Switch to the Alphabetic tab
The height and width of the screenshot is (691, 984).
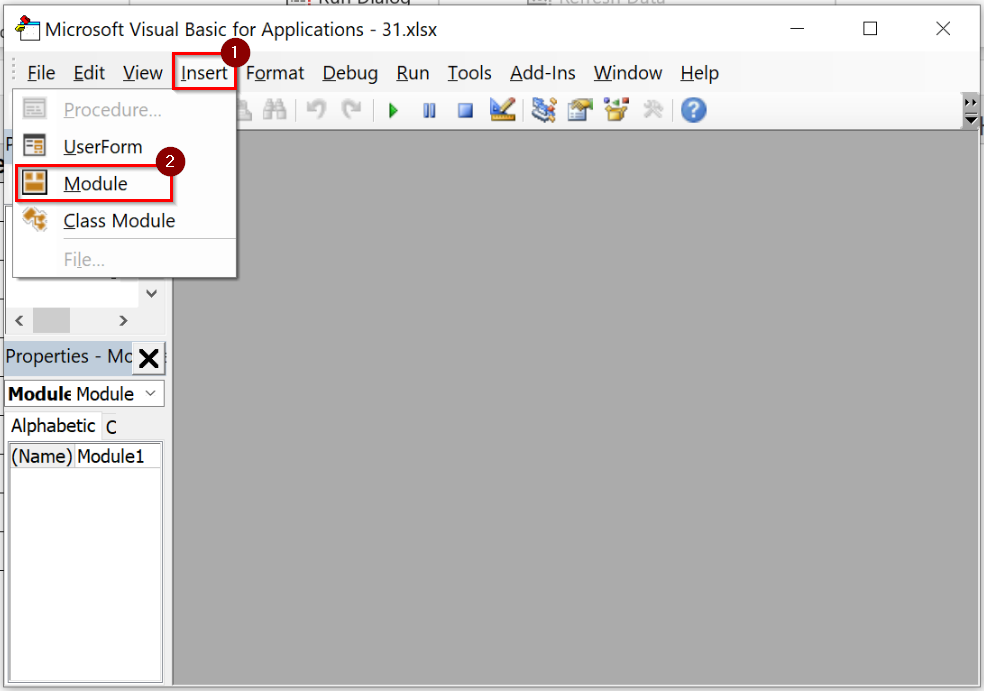(x=53, y=426)
